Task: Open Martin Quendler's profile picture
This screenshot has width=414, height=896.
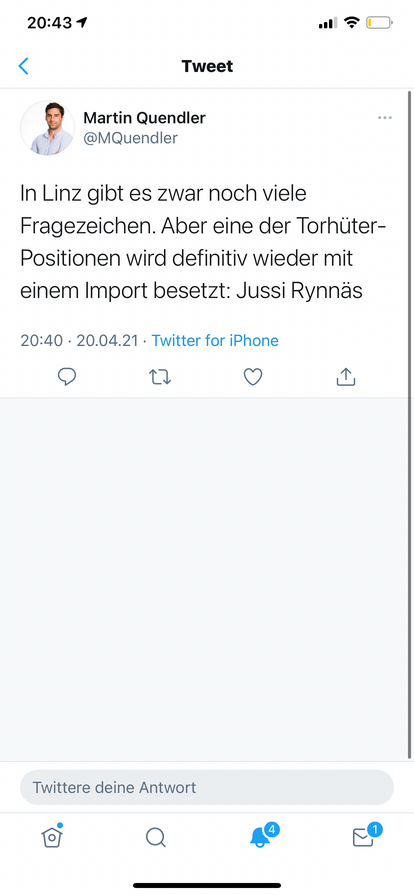Action: 47,128
